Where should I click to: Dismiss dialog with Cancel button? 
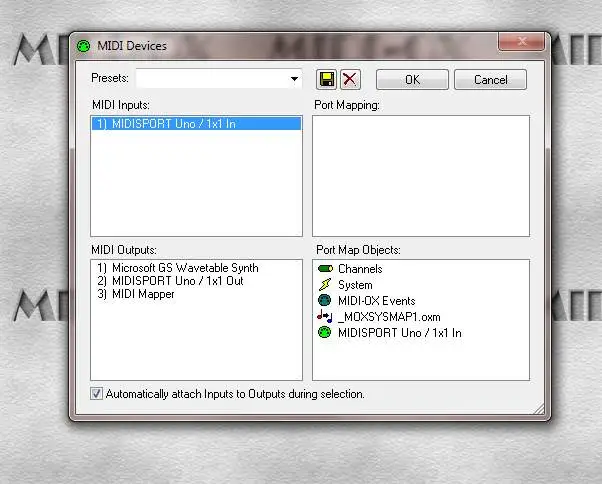pyautogui.click(x=490, y=79)
